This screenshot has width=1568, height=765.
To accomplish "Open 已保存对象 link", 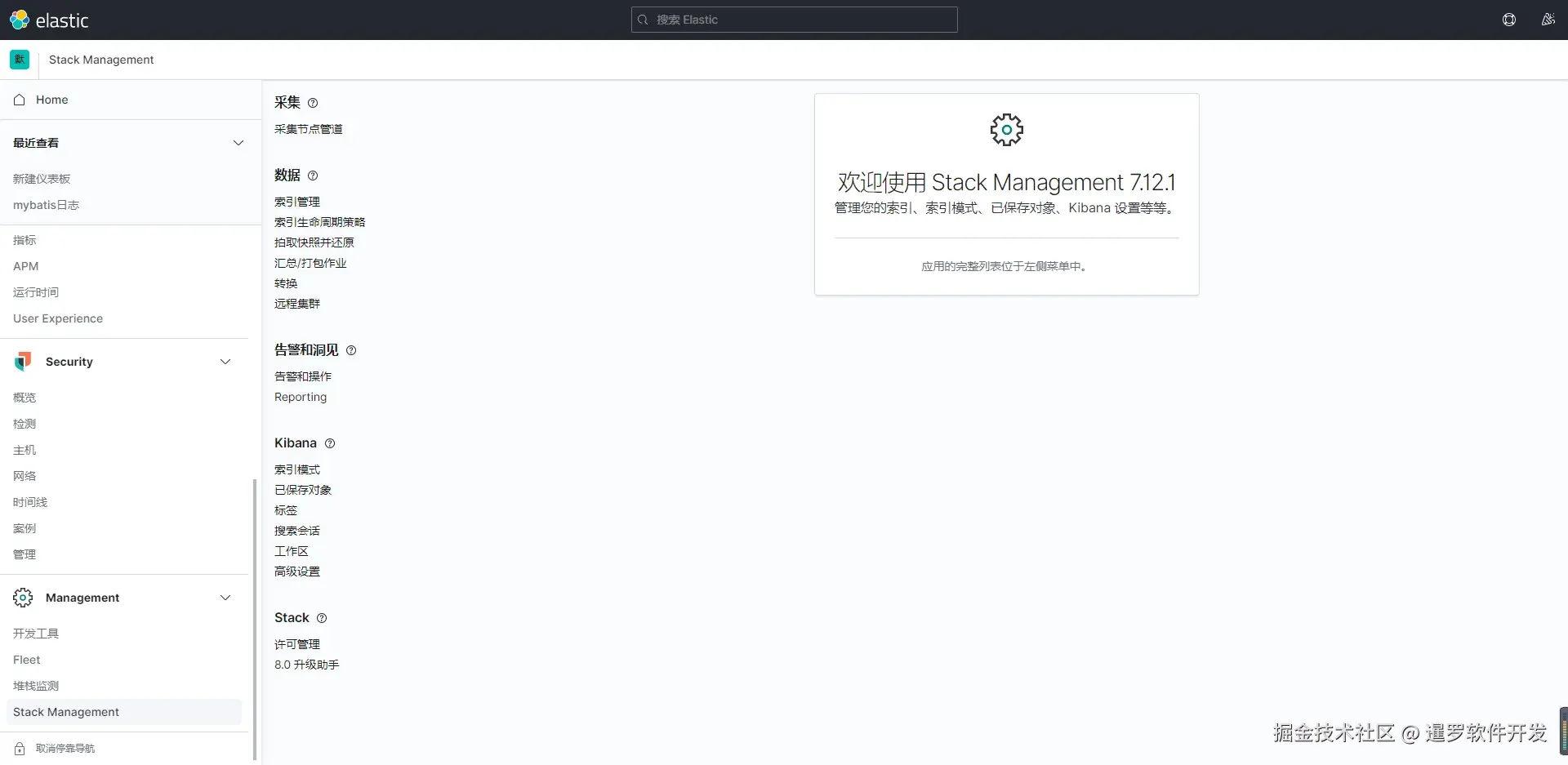I will pyautogui.click(x=303, y=490).
